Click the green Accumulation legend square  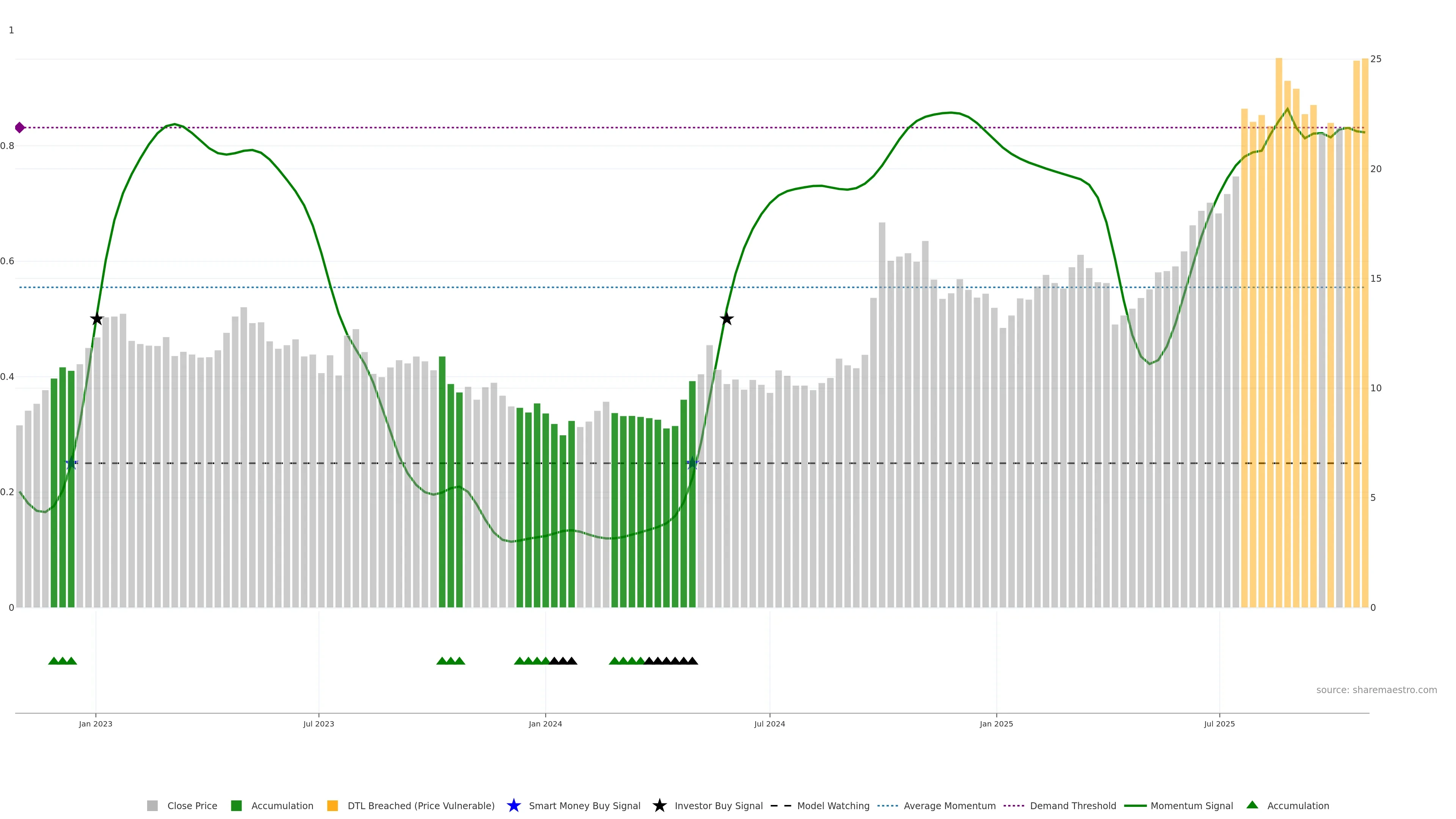(x=236, y=806)
